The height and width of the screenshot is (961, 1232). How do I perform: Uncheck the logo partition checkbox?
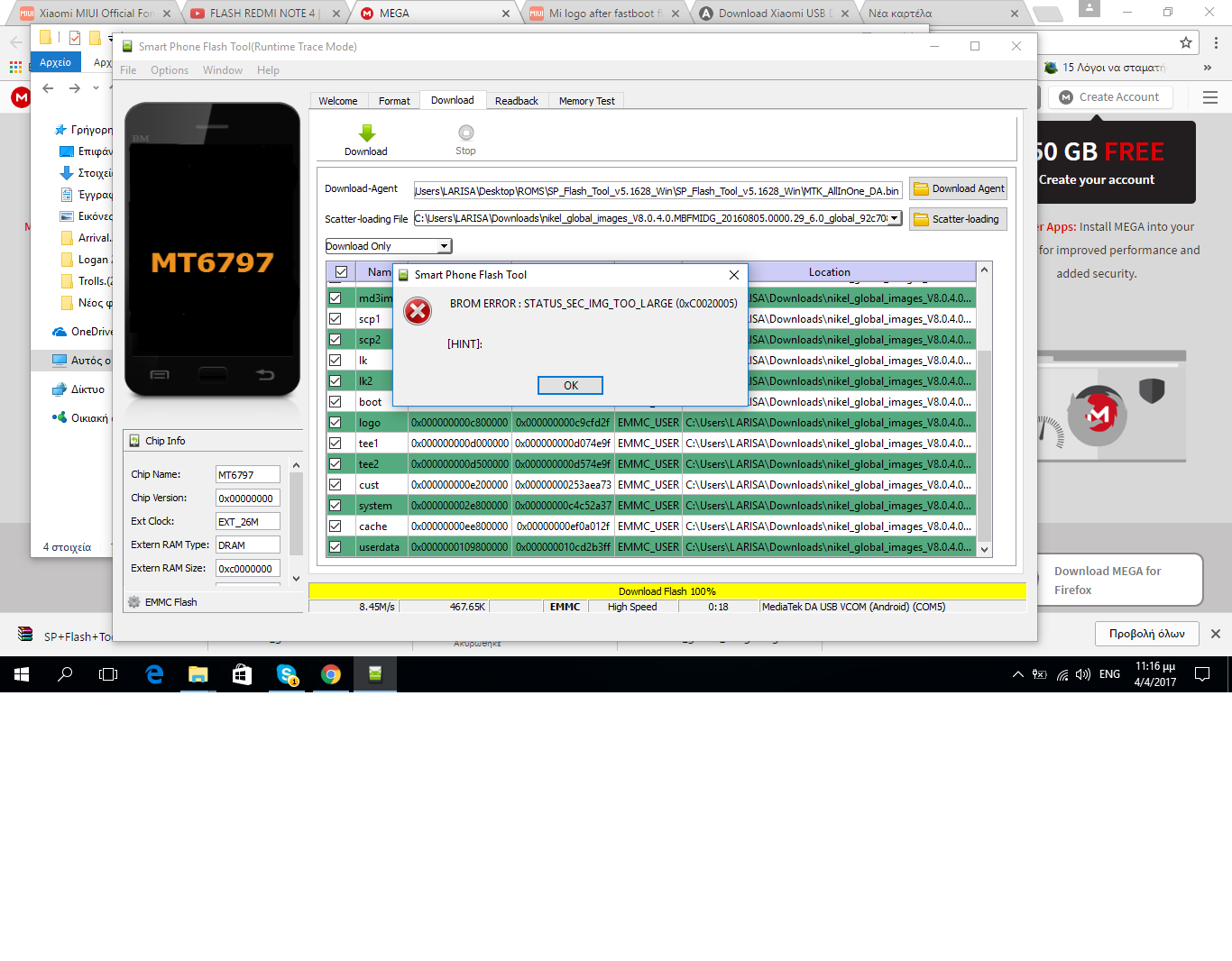coord(335,423)
